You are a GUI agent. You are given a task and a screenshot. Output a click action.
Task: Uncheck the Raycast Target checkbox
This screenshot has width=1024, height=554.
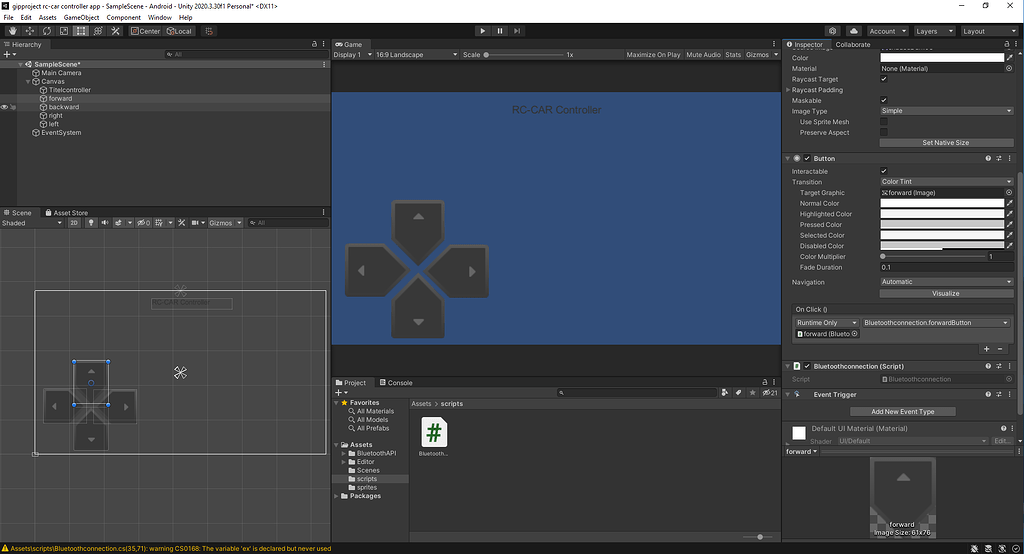pyautogui.click(x=883, y=79)
